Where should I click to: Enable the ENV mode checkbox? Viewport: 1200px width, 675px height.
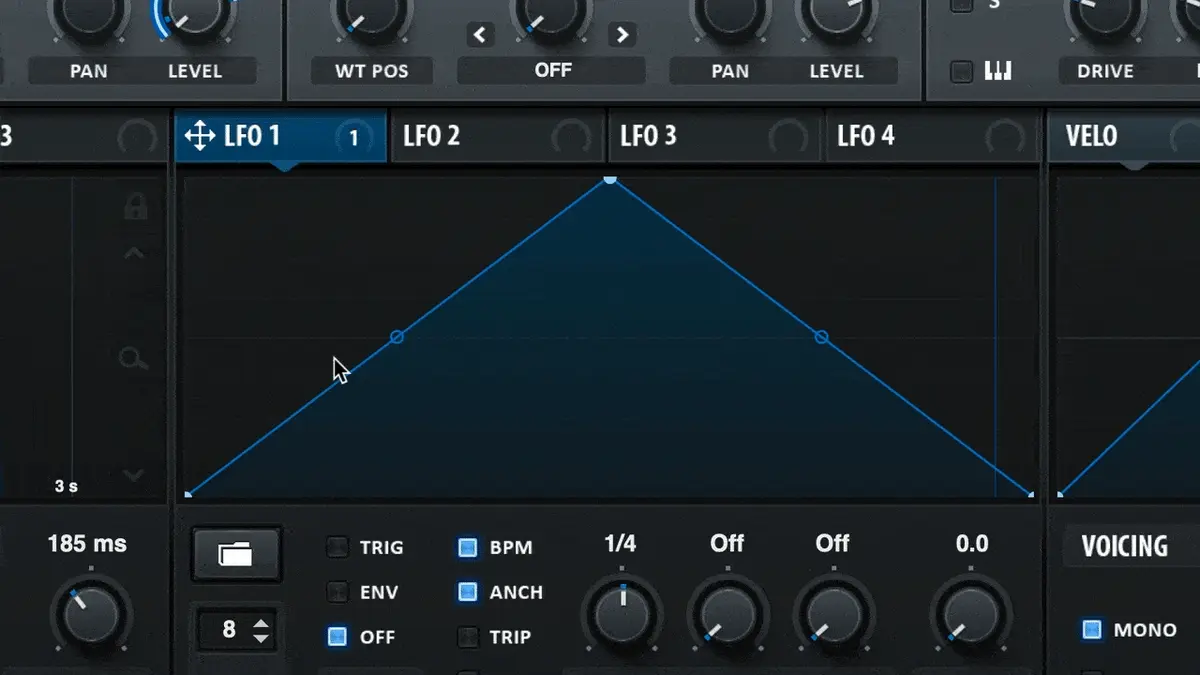(339, 592)
